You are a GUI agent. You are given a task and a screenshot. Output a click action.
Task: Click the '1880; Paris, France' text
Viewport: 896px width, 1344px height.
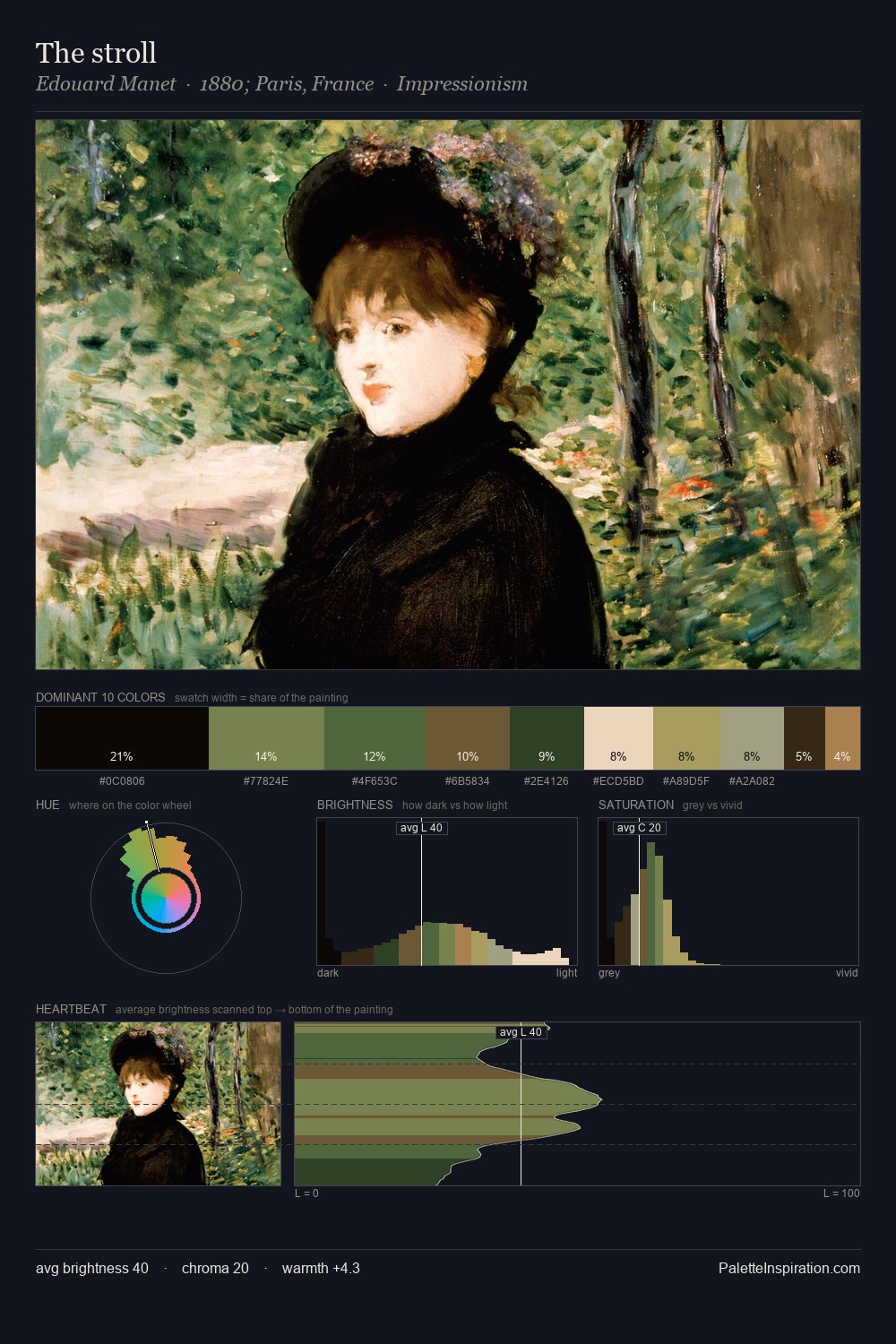[287, 84]
